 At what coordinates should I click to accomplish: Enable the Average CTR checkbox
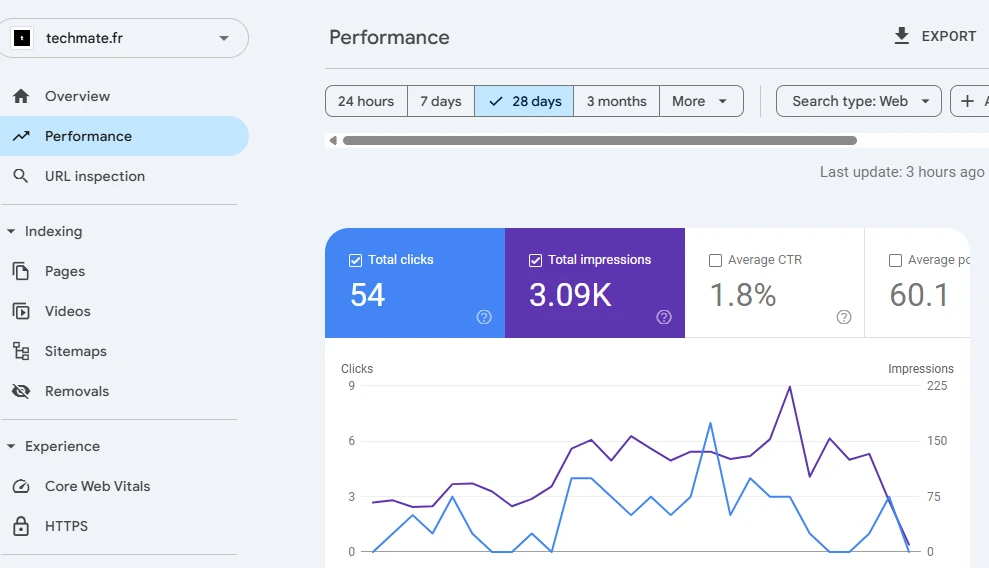pyautogui.click(x=715, y=260)
